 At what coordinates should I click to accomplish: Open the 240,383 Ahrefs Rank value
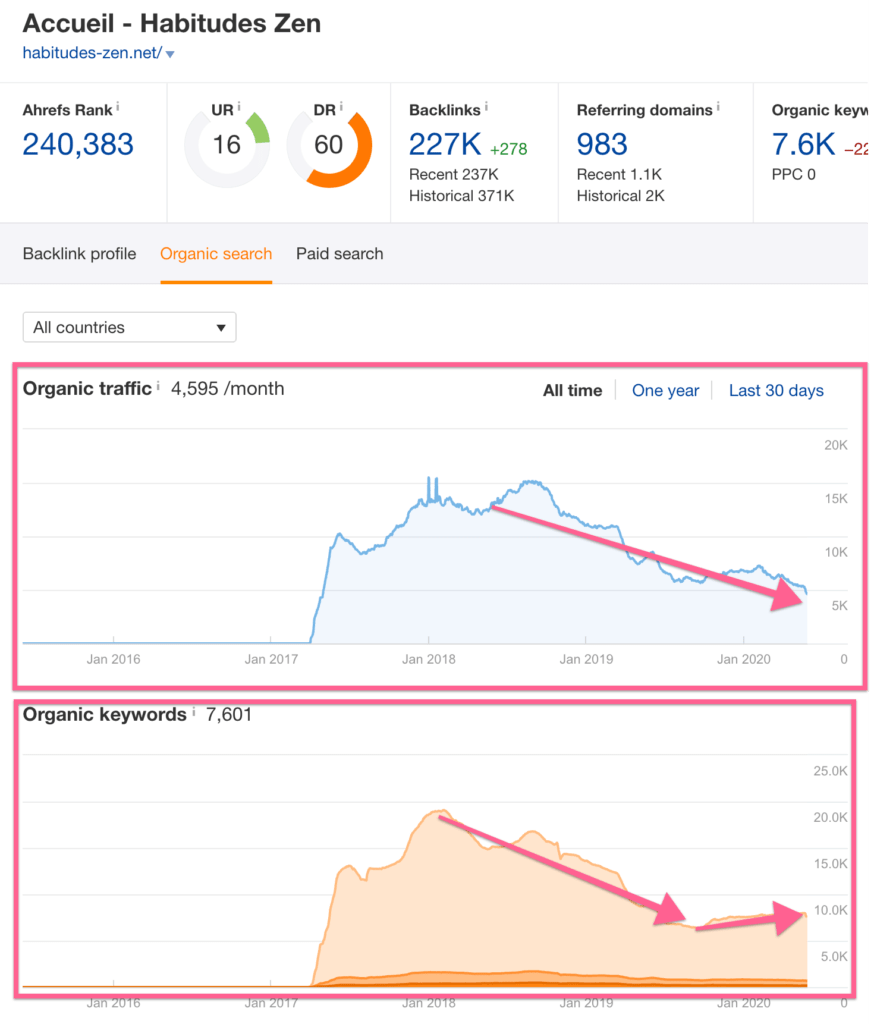pyautogui.click(x=78, y=144)
